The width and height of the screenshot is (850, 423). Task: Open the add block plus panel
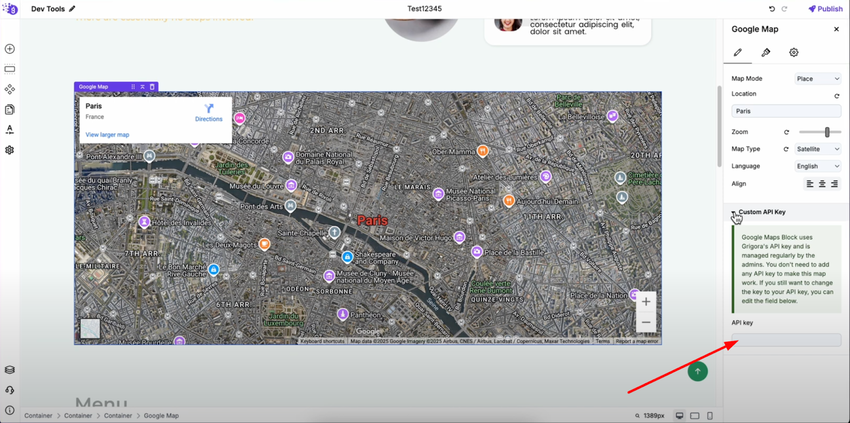click(9, 49)
